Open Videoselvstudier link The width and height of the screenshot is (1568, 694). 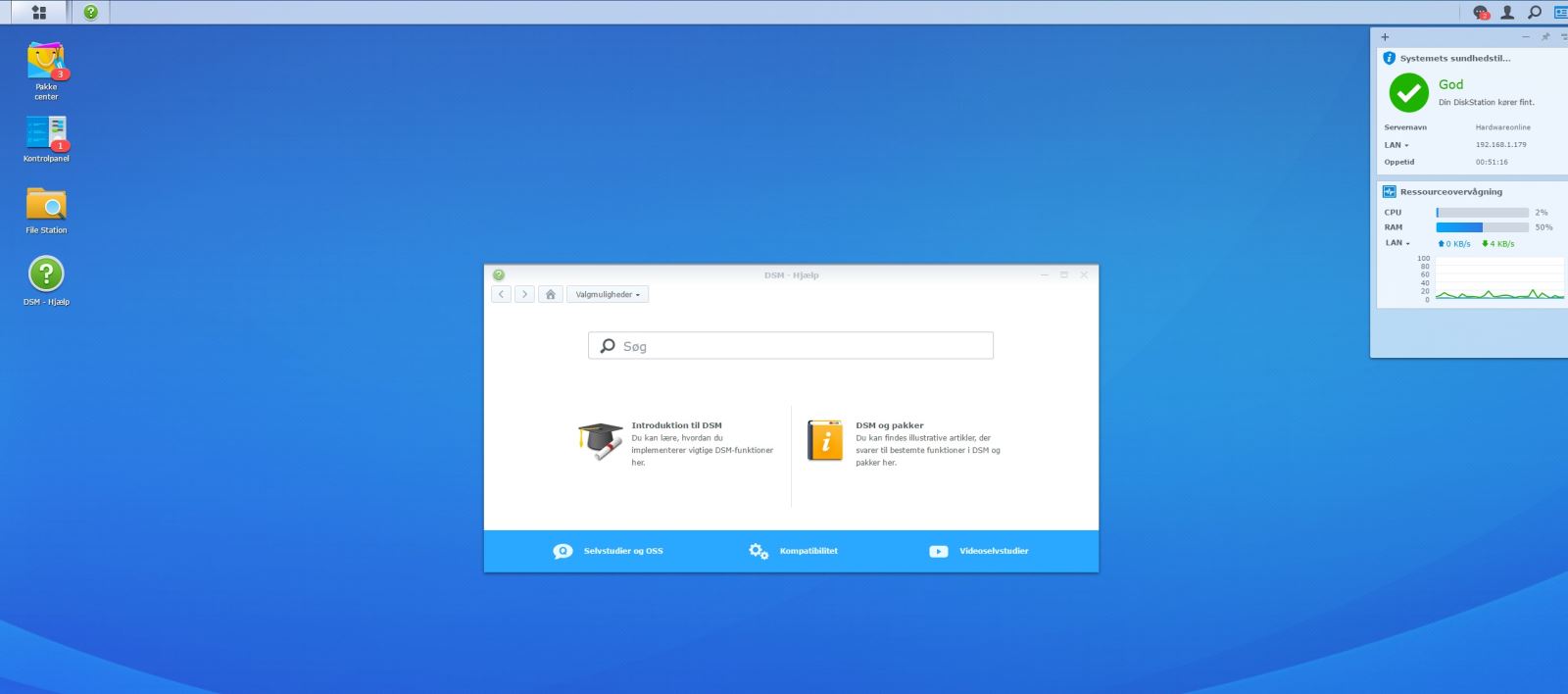pyautogui.click(x=978, y=551)
